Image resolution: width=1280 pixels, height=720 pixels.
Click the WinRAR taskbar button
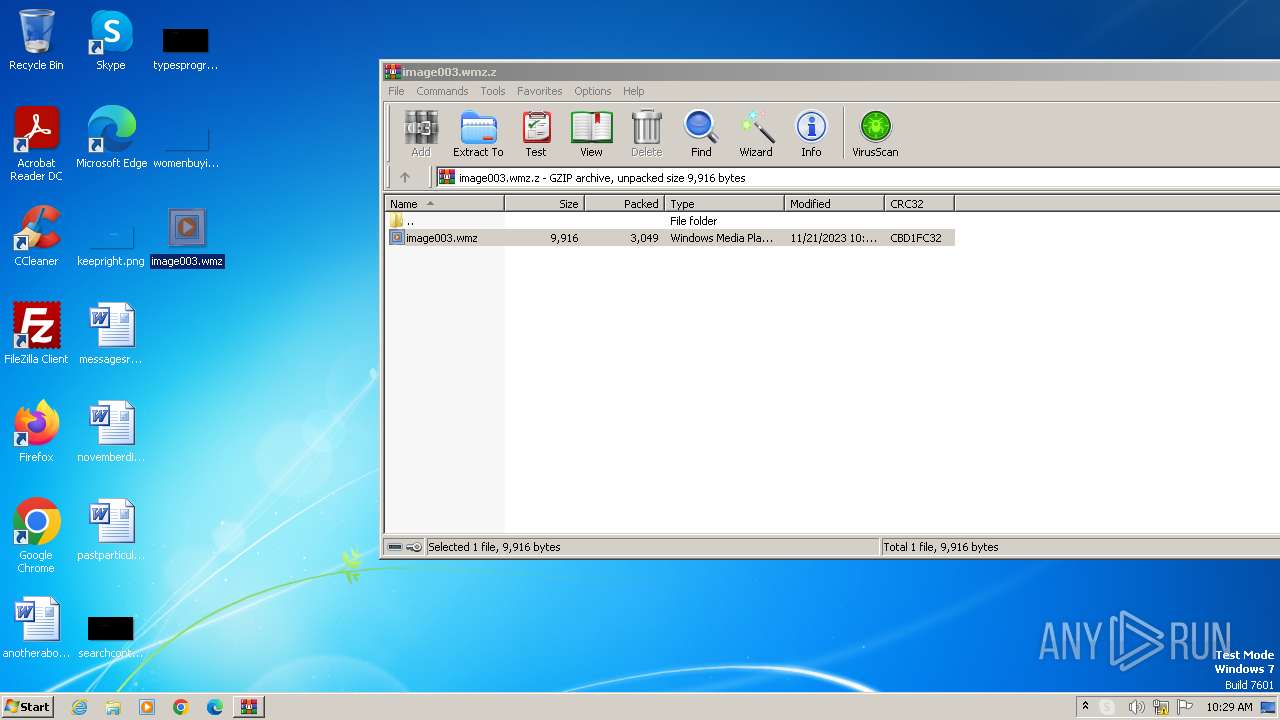point(249,707)
